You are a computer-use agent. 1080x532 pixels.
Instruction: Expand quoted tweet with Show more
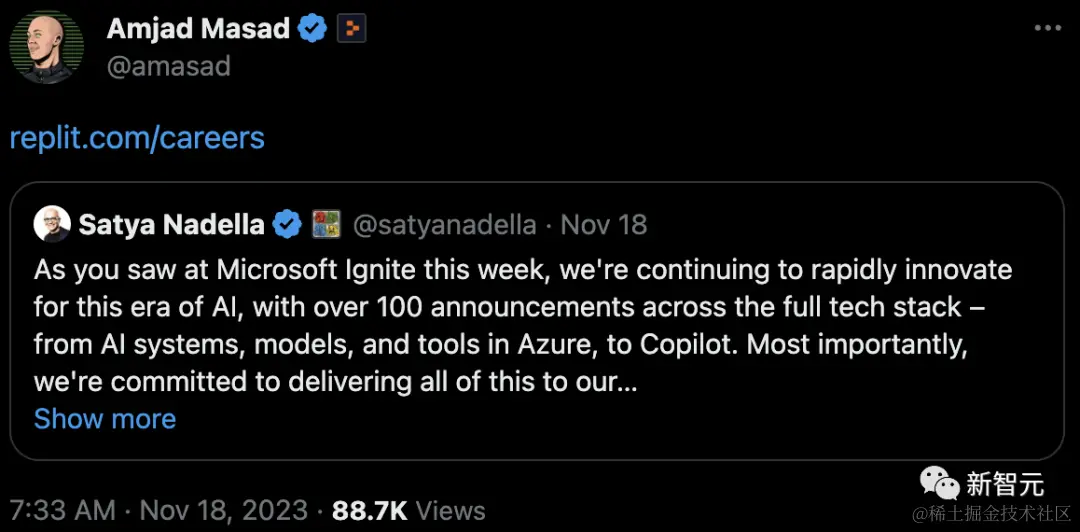click(105, 418)
